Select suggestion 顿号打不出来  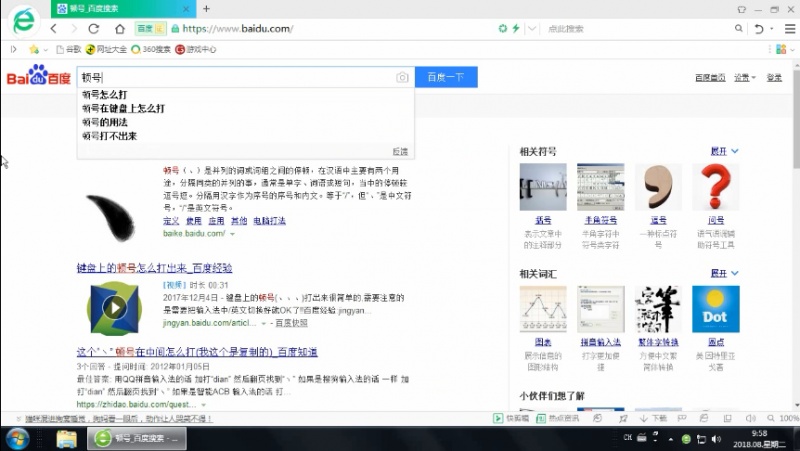coord(109,136)
